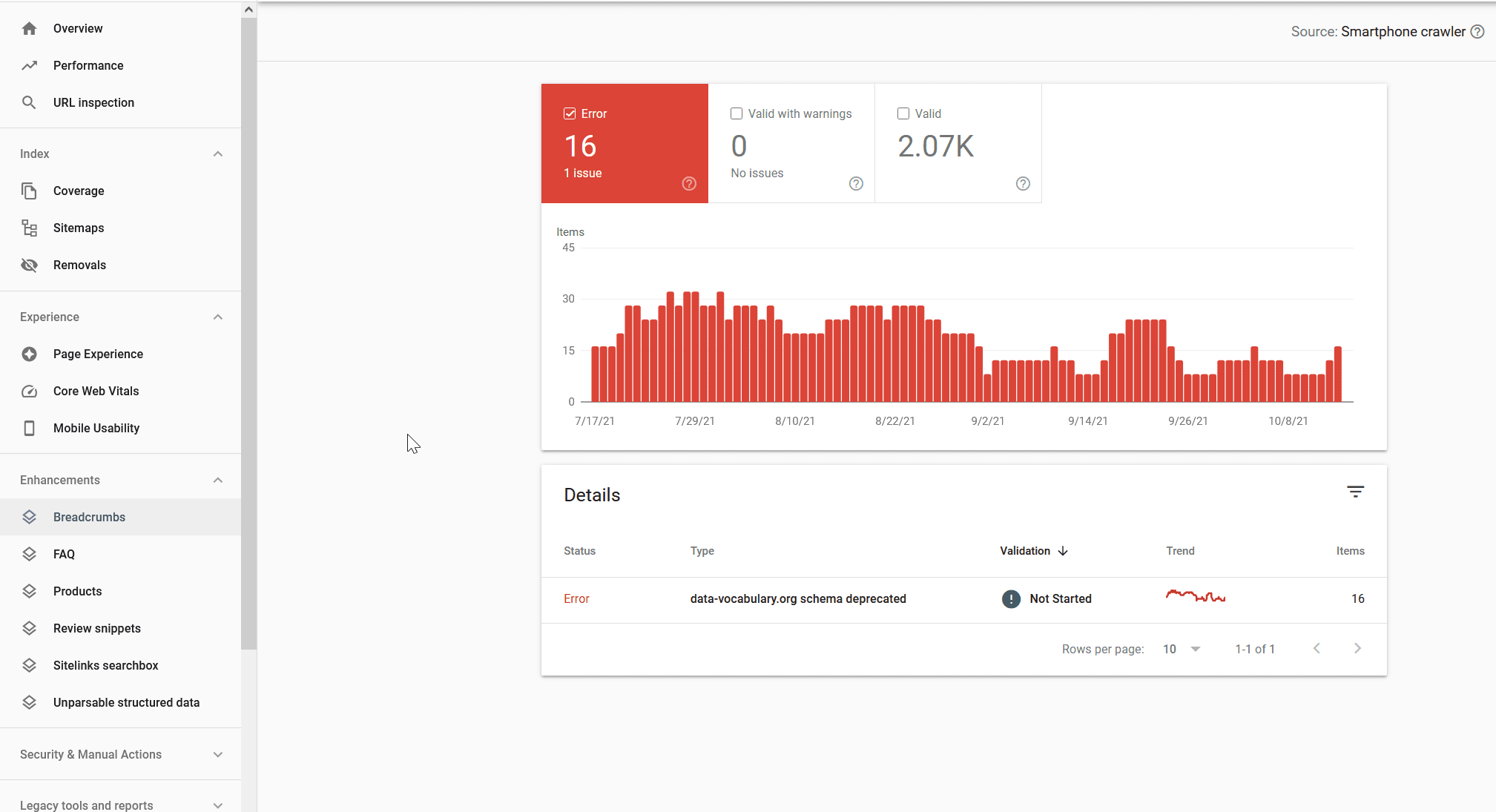This screenshot has width=1496, height=812.
Task: Click the Core Web Vitals icon
Action: coord(29,390)
